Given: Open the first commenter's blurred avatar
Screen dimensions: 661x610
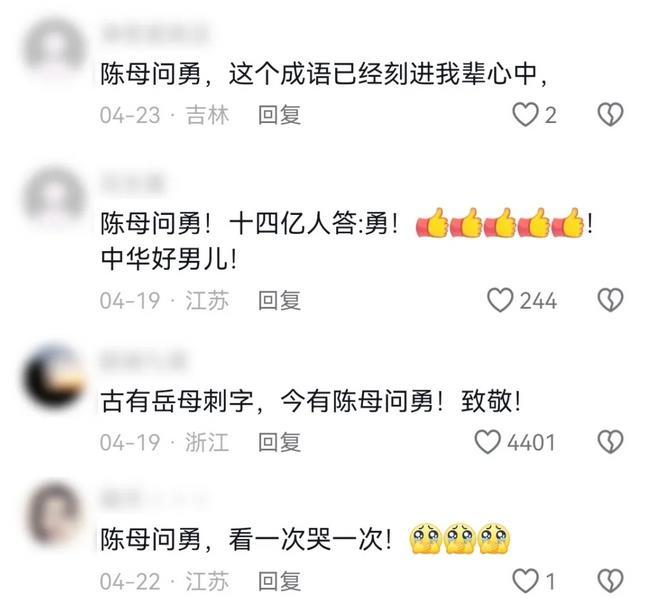Looking at the screenshot, I should [54, 47].
